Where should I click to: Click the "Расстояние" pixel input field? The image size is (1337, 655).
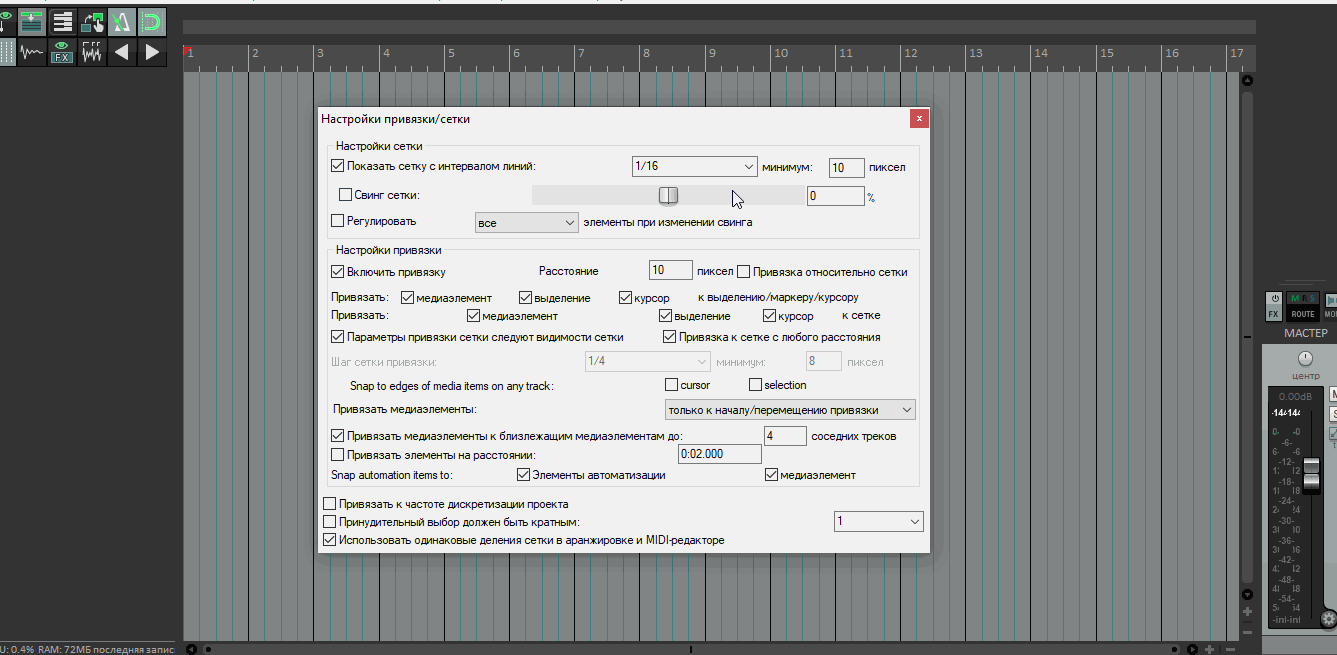click(x=670, y=270)
